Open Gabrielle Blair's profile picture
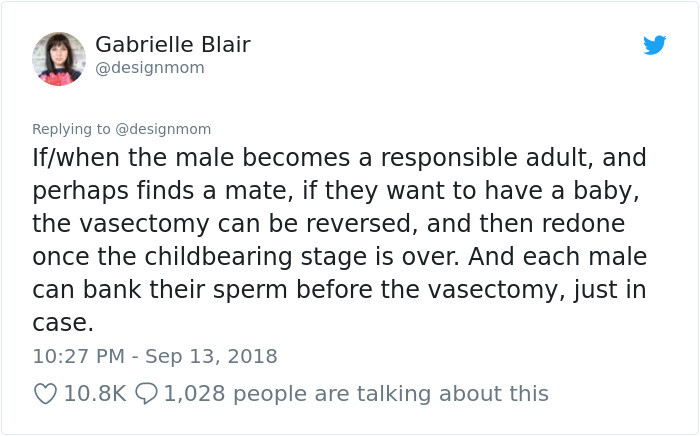700x436 pixels. coord(58,58)
